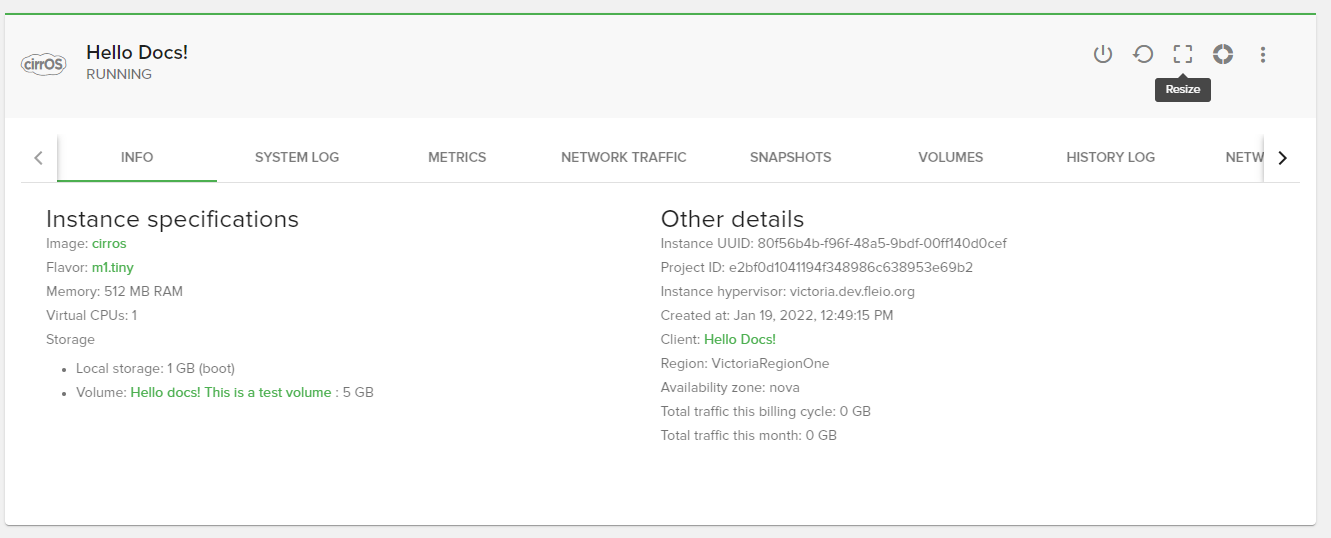The height and width of the screenshot is (538, 1331).
Task: Click the power shutoff icon
Action: tap(1102, 54)
